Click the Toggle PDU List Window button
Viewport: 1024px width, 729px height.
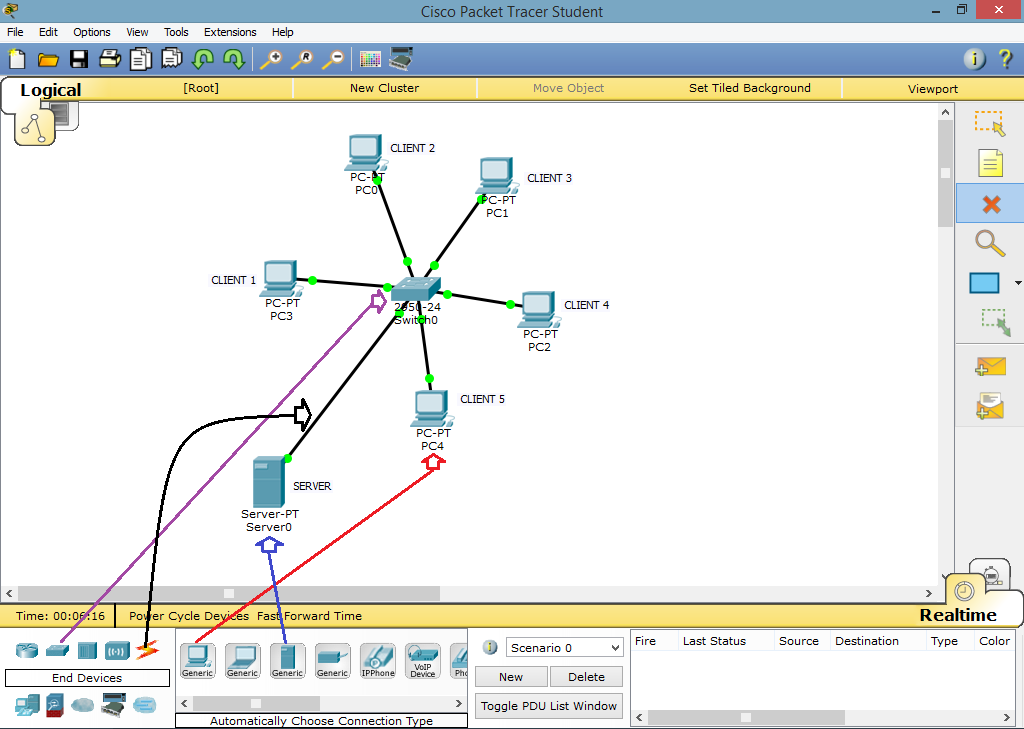click(548, 705)
